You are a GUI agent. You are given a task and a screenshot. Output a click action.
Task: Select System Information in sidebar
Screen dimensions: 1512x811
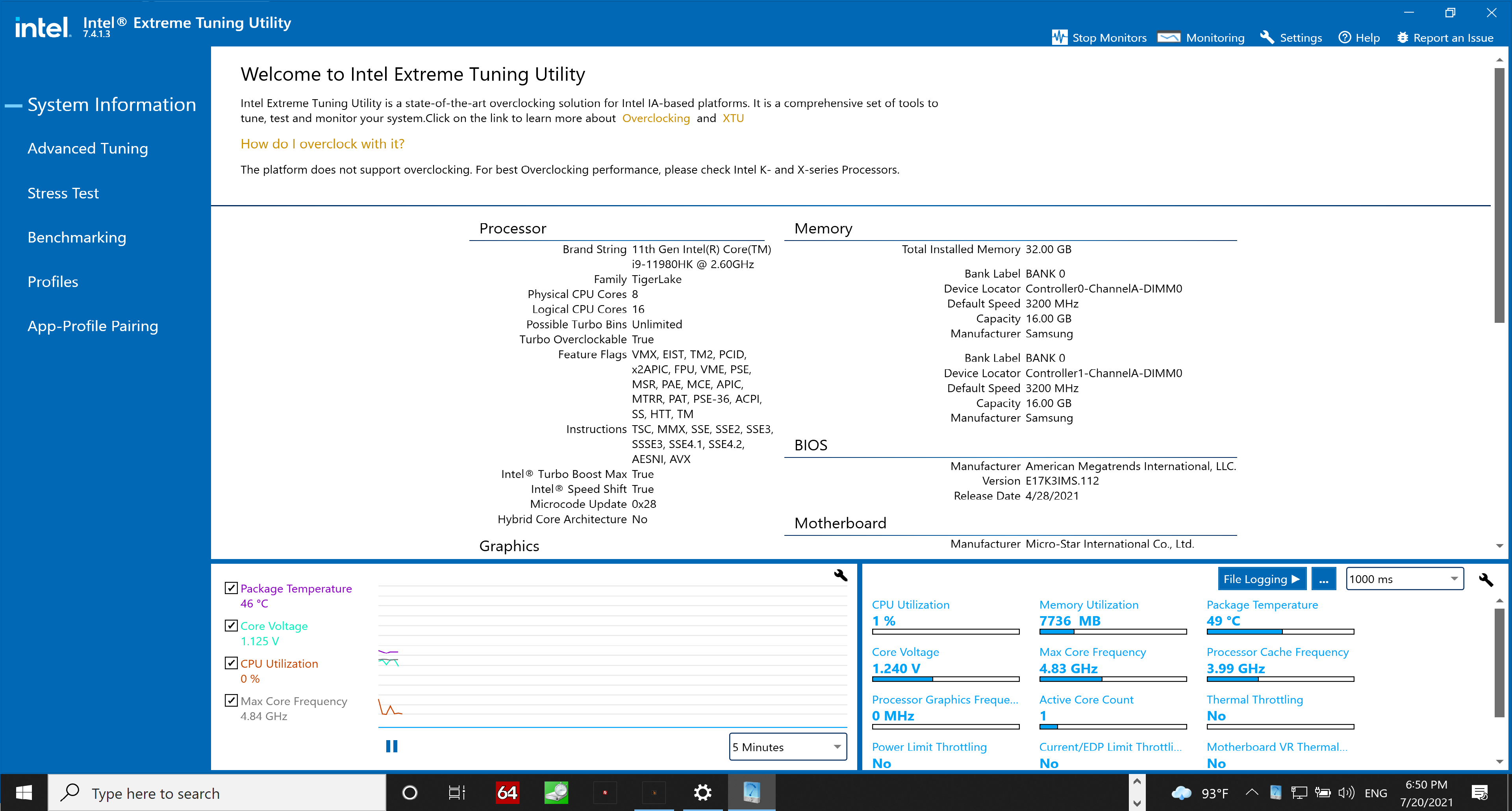tap(111, 104)
